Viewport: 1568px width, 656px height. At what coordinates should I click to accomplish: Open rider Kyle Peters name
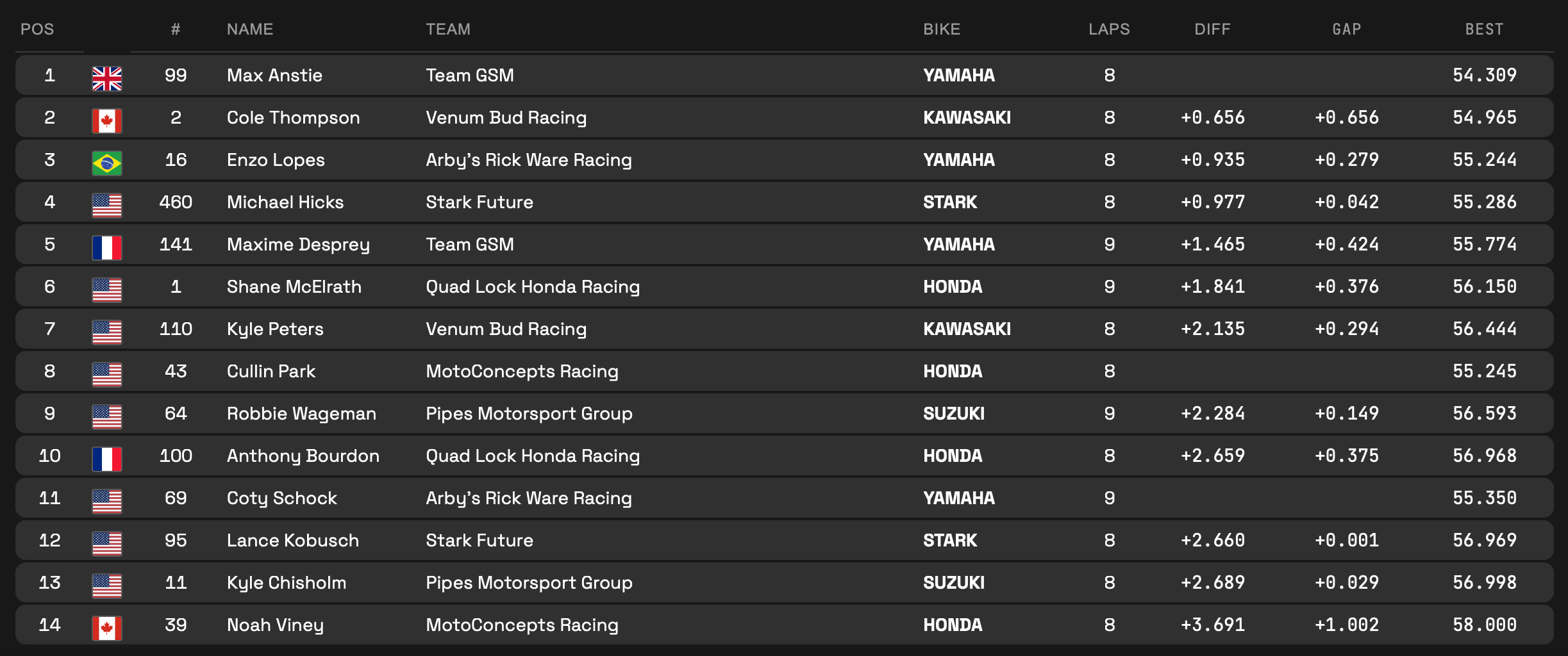point(275,329)
